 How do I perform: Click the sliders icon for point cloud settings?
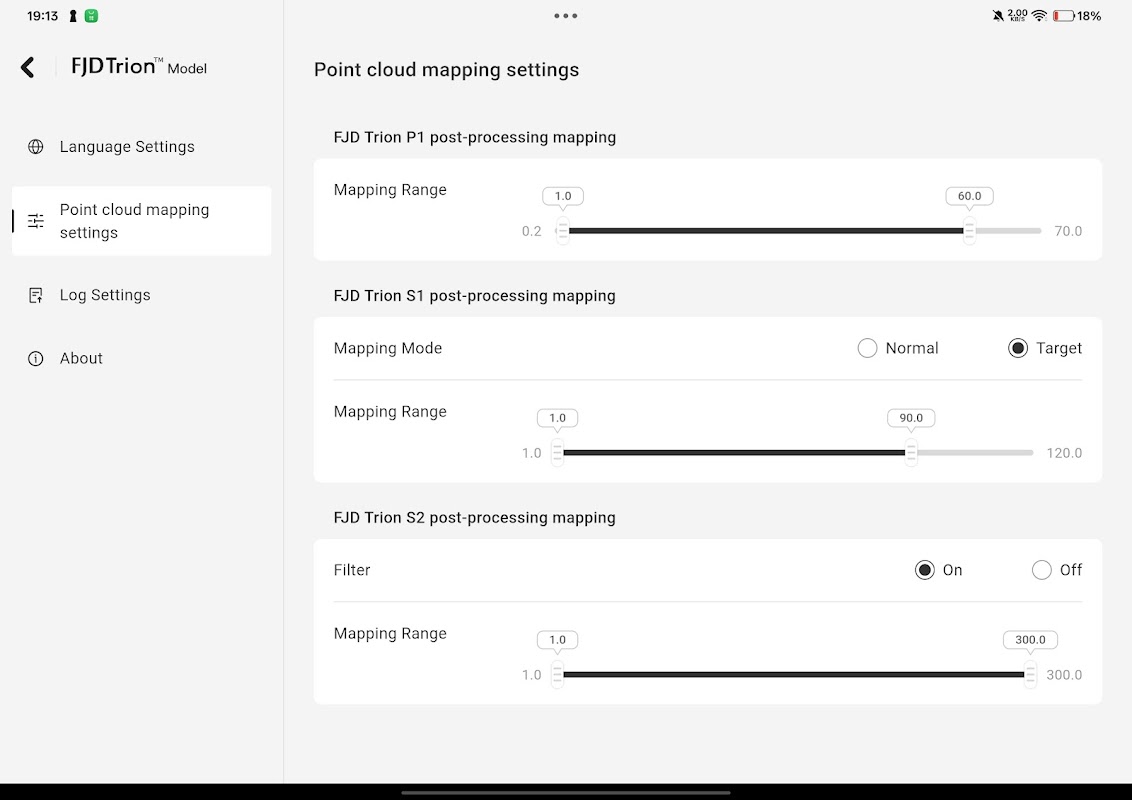tap(36, 221)
